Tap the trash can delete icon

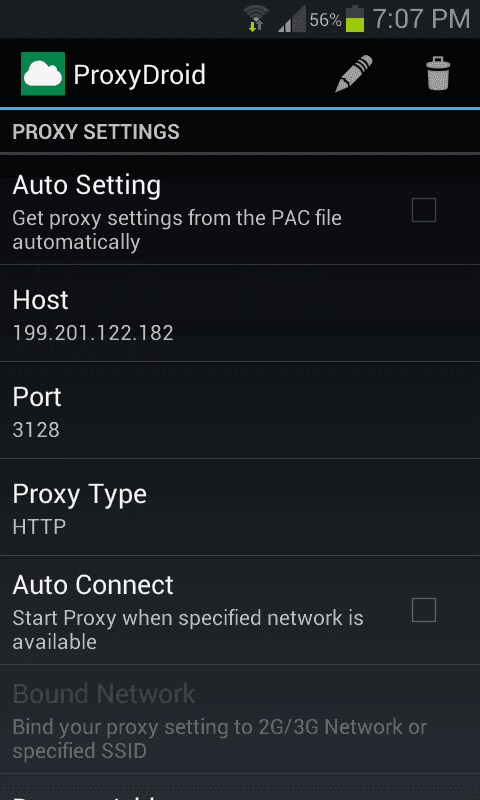click(x=438, y=74)
